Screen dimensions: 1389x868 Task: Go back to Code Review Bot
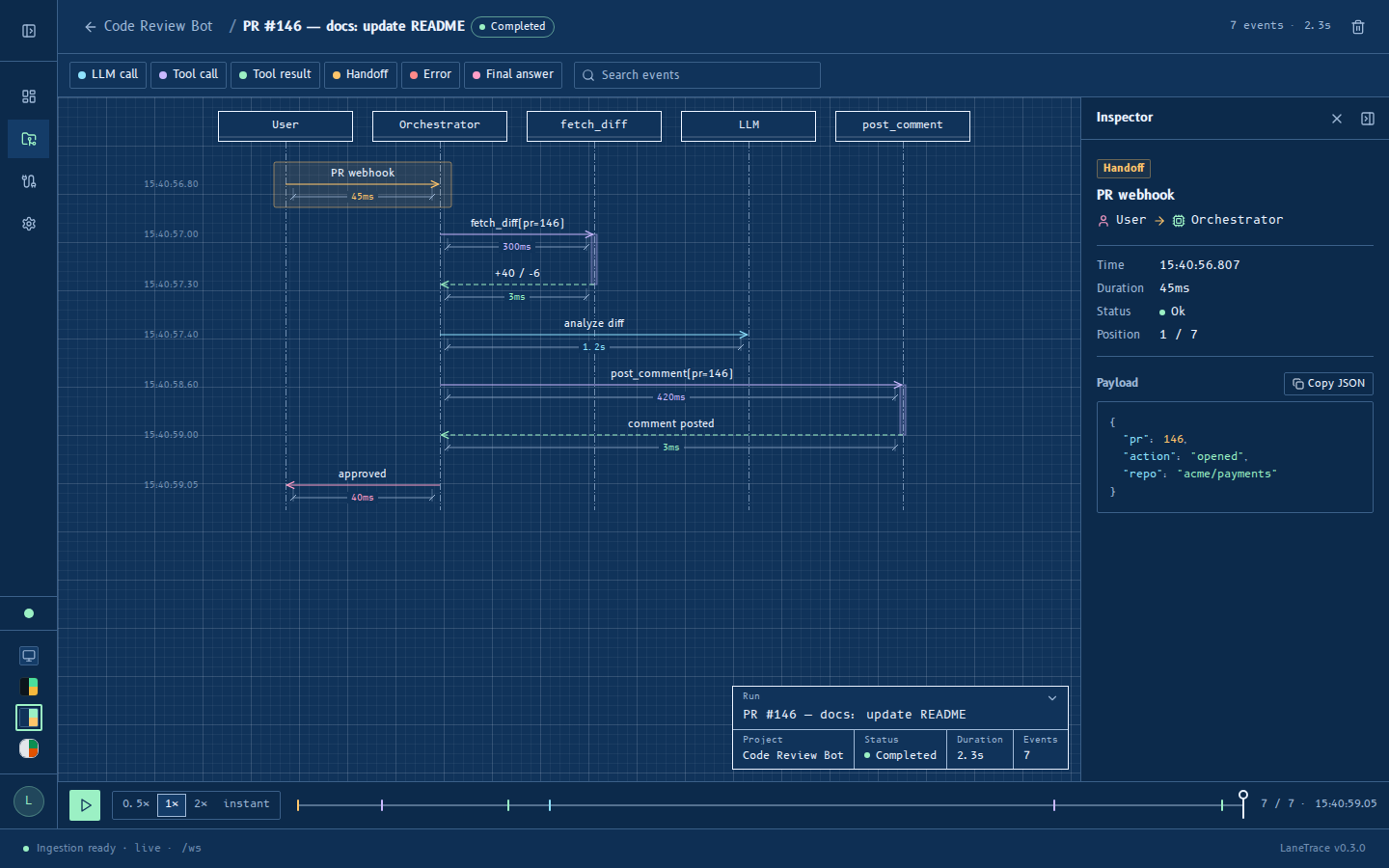pyautogui.click(x=148, y=26)
